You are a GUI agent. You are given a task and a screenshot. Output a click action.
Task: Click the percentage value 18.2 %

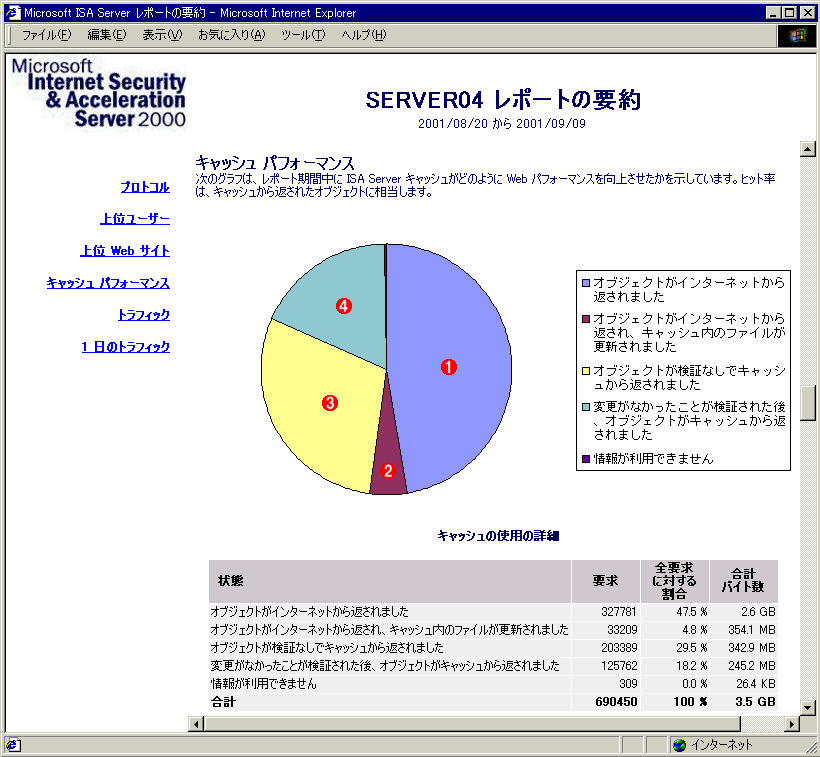tap(692, 666)
